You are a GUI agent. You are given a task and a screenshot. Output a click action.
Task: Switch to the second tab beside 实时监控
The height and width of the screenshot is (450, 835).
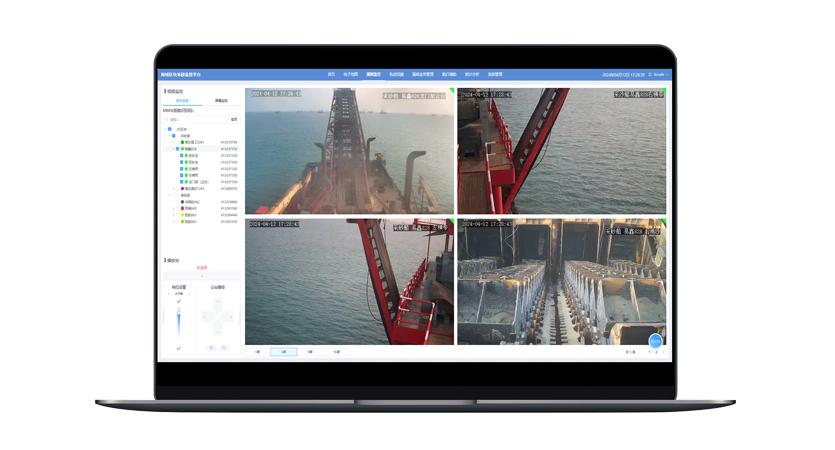pyautogui.click(x=221, y=101)
